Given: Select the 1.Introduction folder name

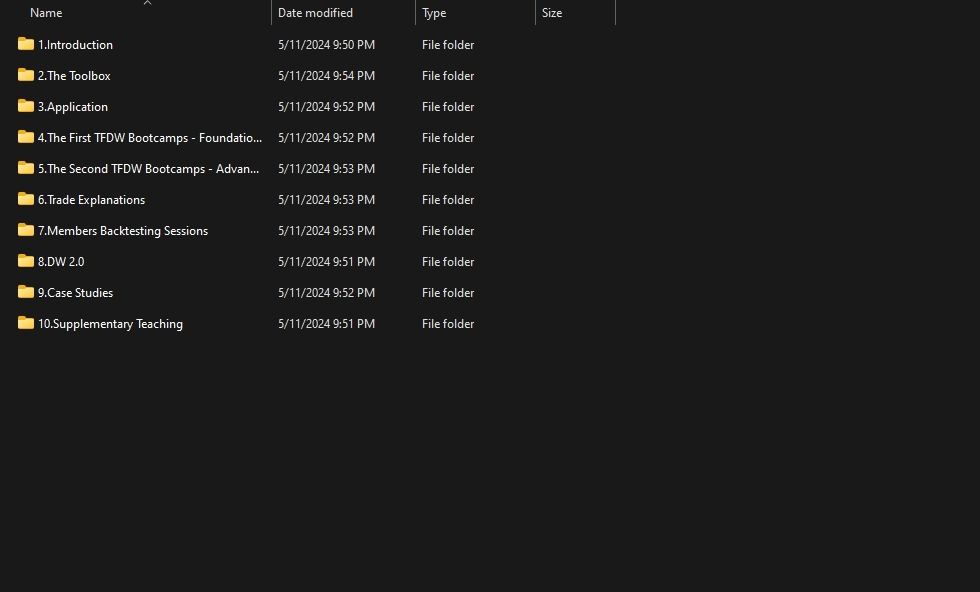Looking at the screenshot, I should (75, 44).
